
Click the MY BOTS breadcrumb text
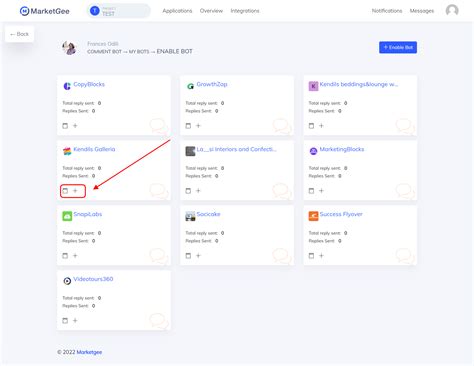(139, 52)
